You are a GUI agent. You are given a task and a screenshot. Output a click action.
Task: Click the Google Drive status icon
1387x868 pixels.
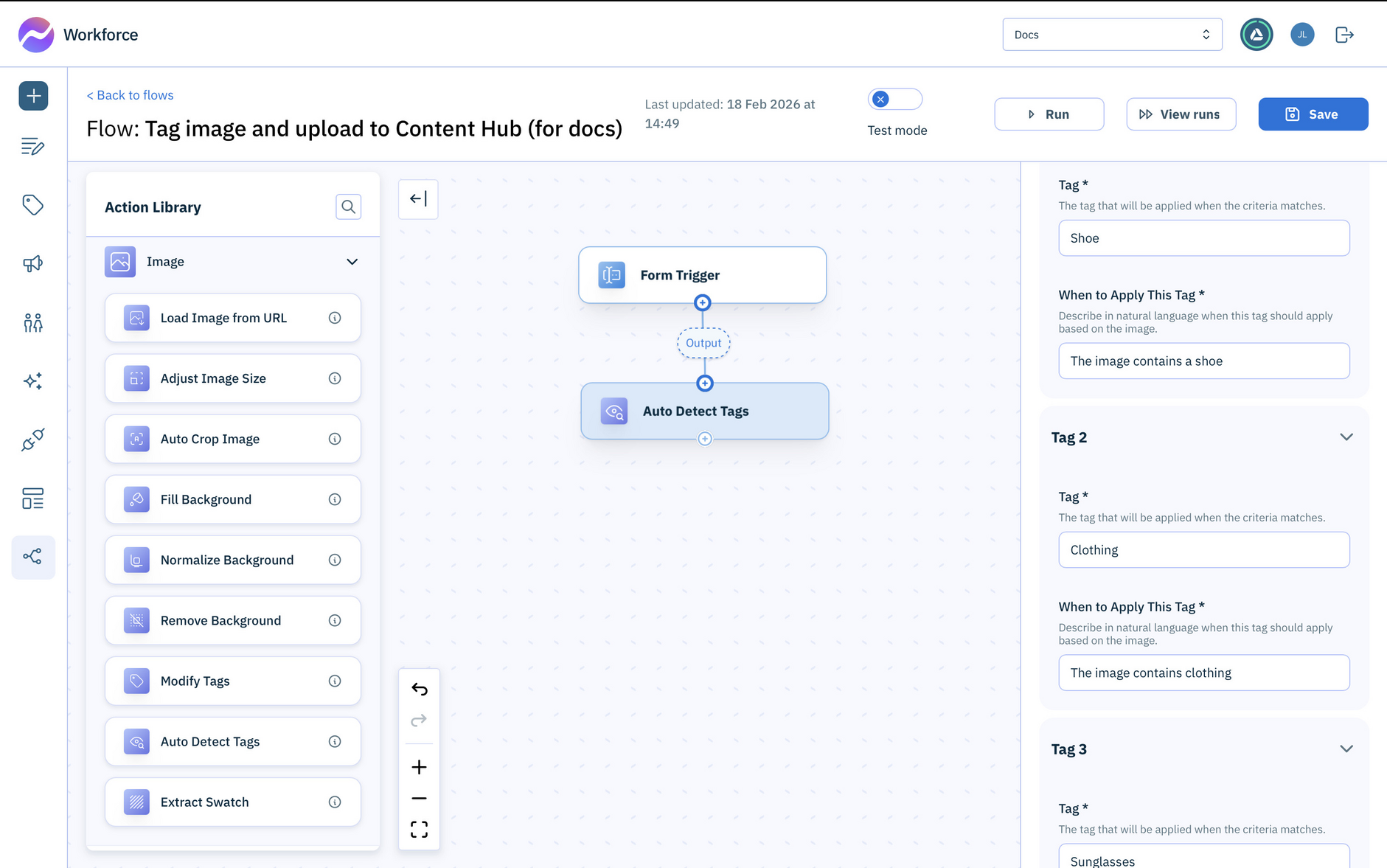click(1256, 34)
